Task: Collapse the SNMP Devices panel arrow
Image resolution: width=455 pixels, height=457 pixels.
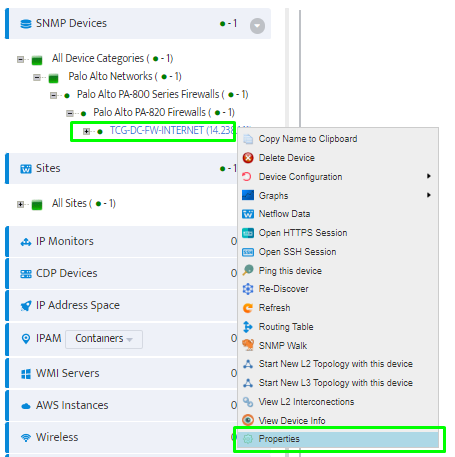Action: [257, 26]
